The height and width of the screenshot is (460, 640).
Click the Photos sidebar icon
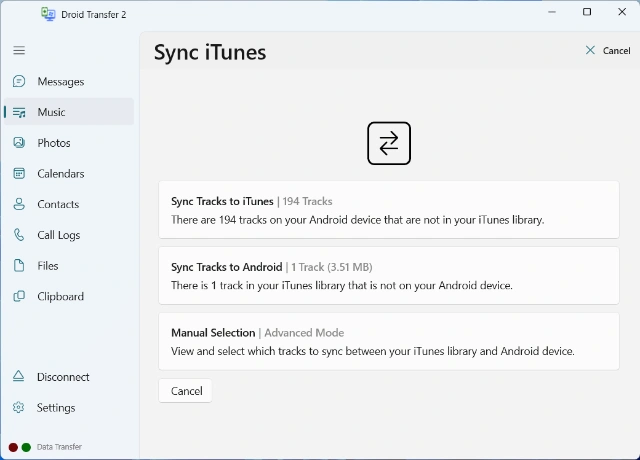[x=19, y=143]
